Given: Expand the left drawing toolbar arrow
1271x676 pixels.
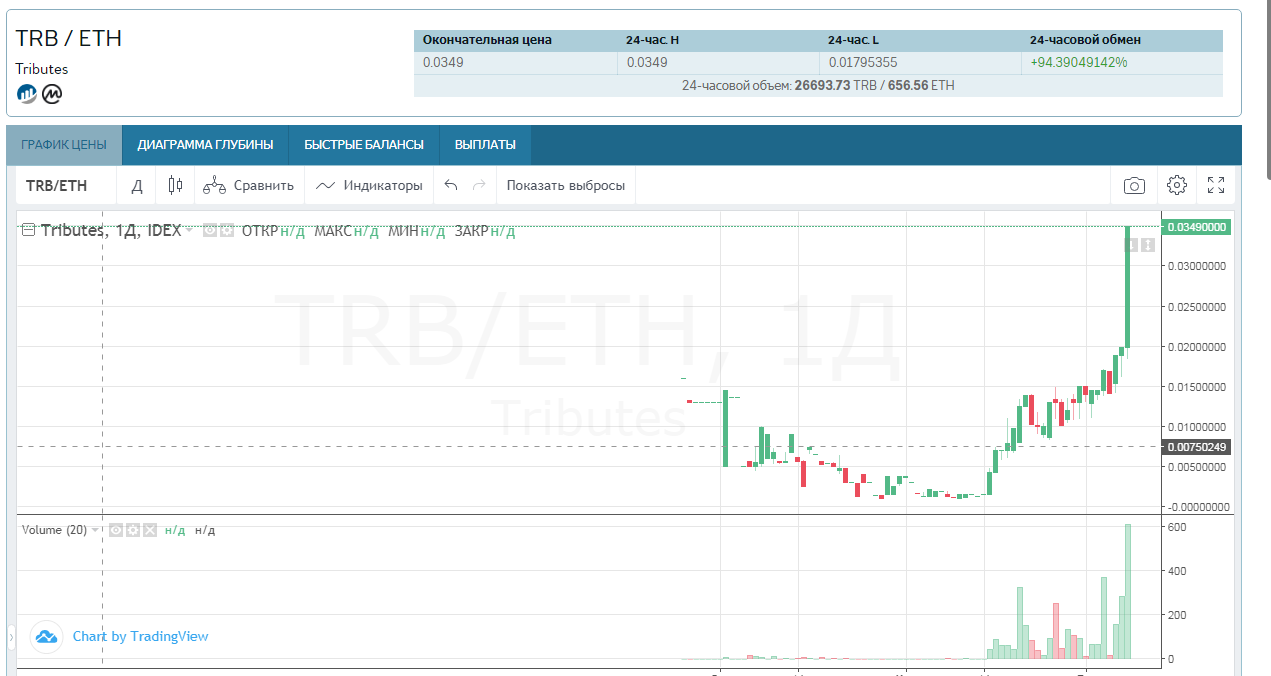Looking at the screenshot, I should (11, 636).
